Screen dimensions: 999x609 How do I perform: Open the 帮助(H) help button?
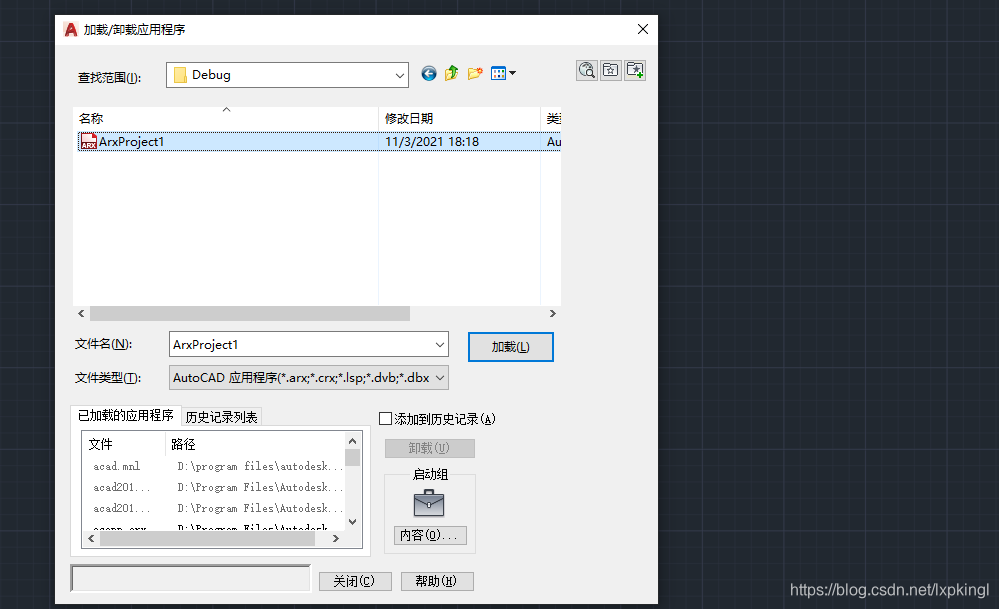(x=436, y=581)
